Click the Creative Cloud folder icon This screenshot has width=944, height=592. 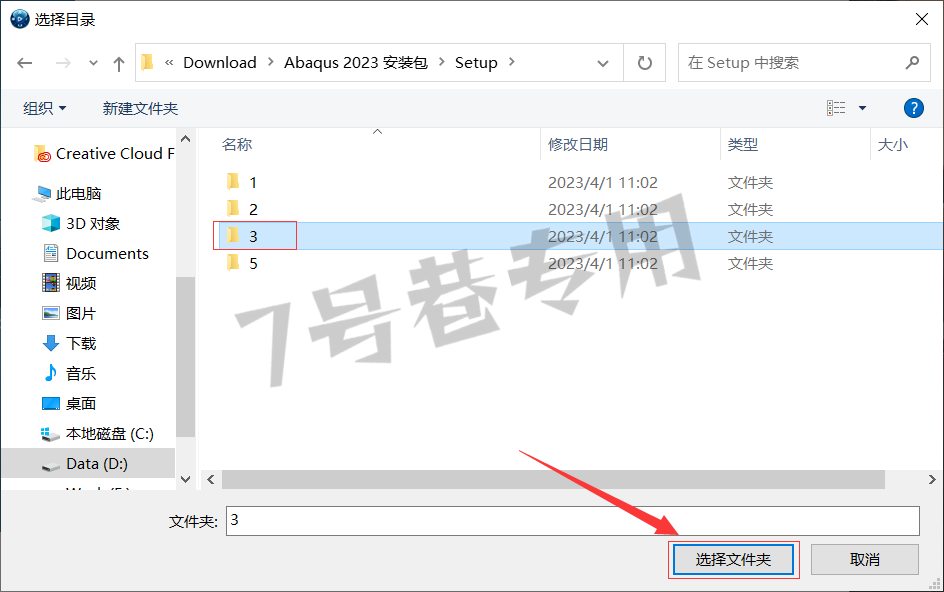[42, 154]
